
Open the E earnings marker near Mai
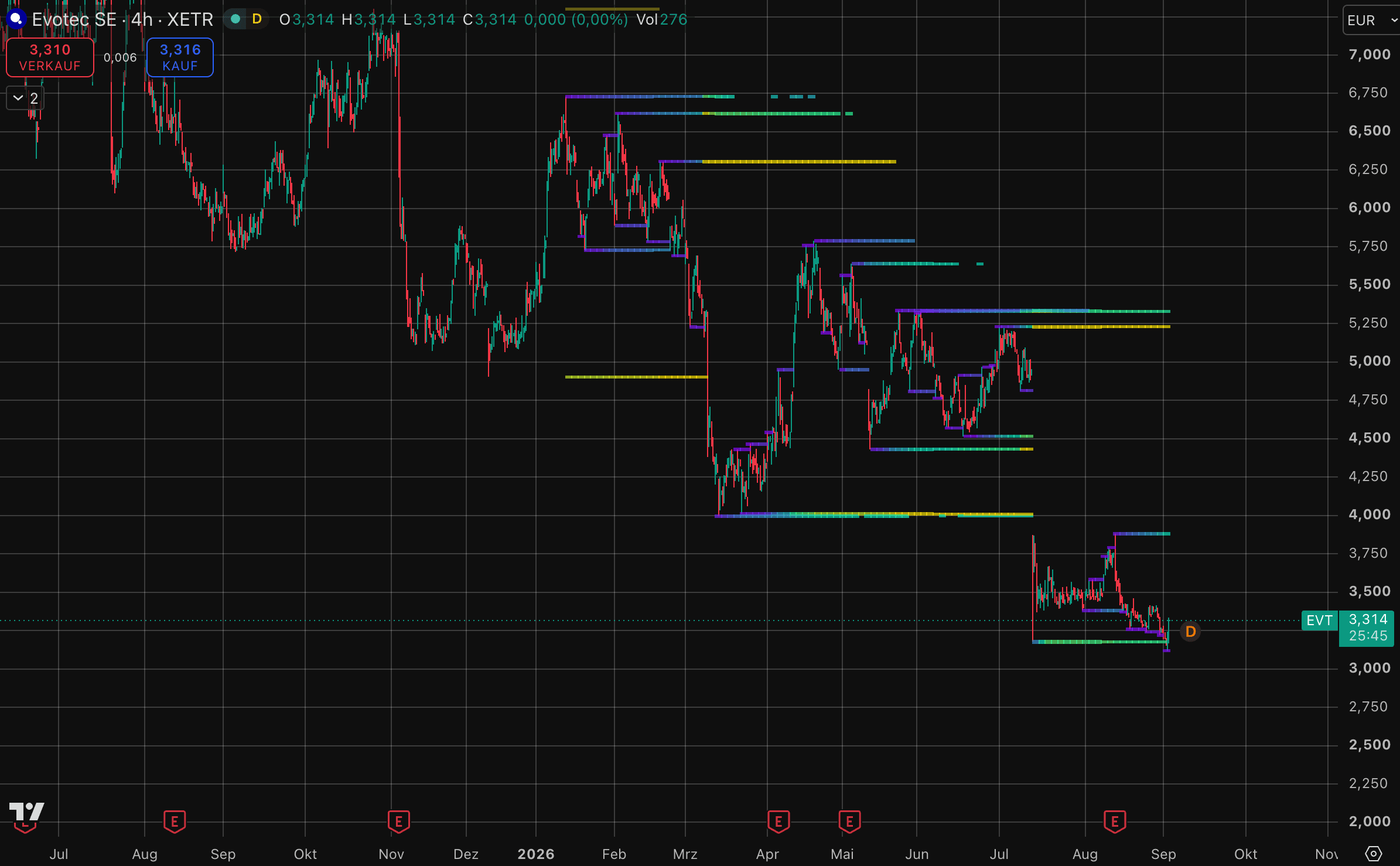pyautogui.click(x=849, y=821)
